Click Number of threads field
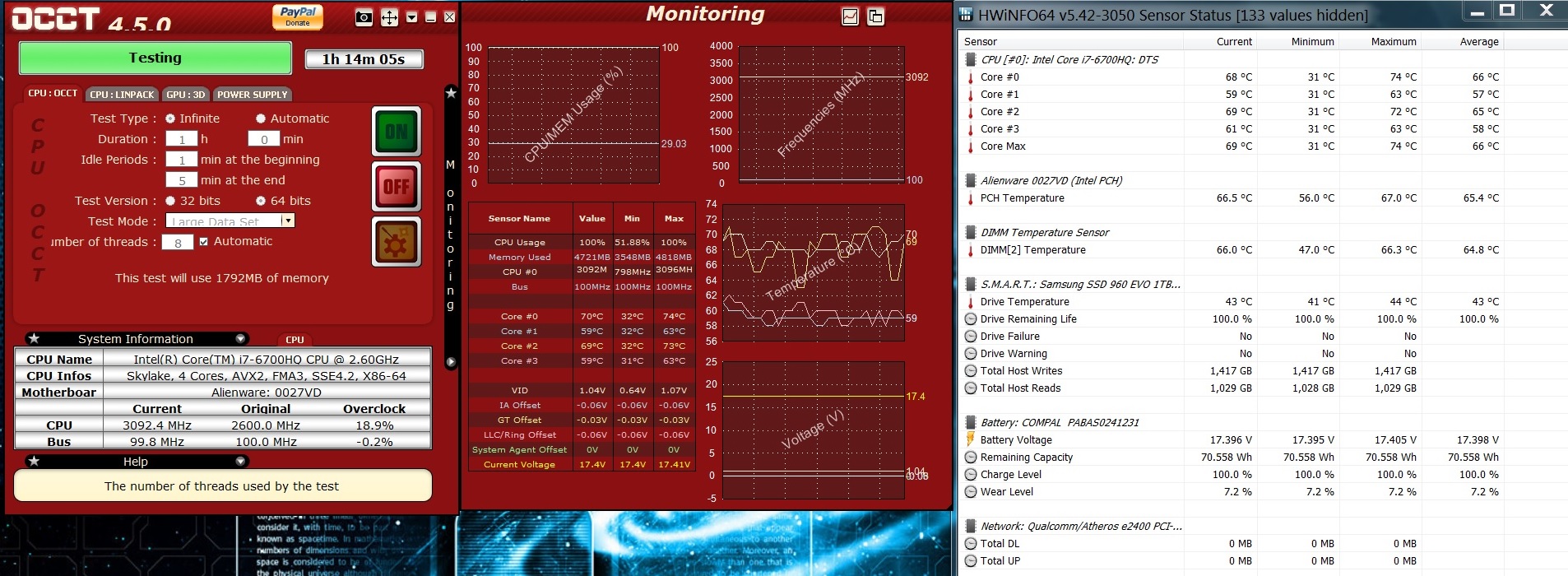Viewport: 1568px width, 576px height. tap(178, 243)
